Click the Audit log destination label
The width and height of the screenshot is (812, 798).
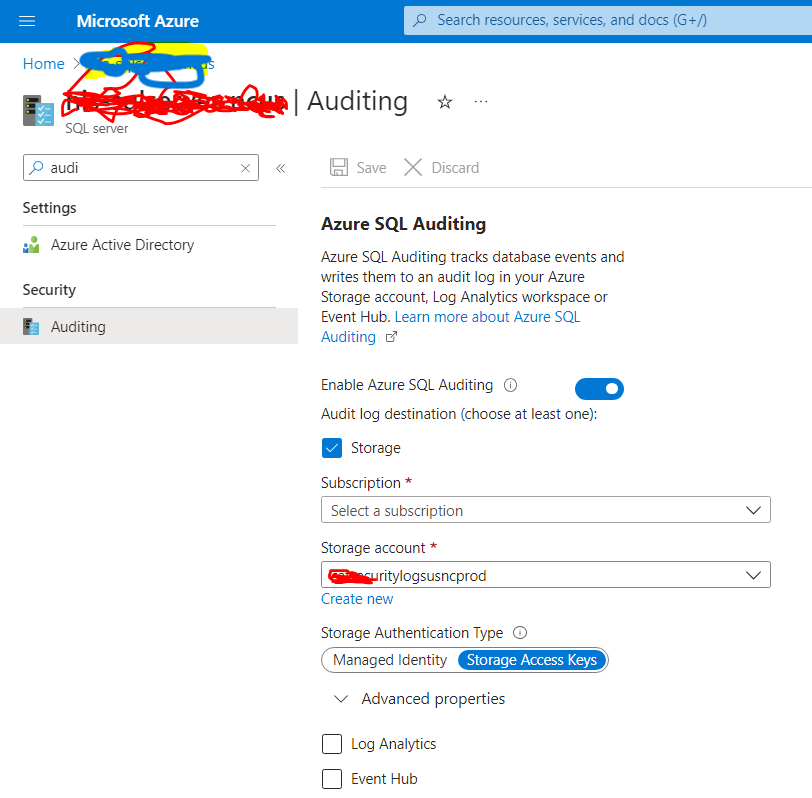[x=459, y=414]
